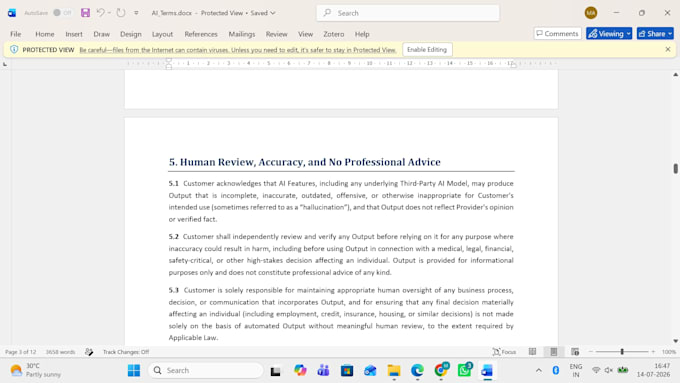Screen dimensions: 680x383
Task: Click the tab stop selector by ruler
Action: click(5, 64)
